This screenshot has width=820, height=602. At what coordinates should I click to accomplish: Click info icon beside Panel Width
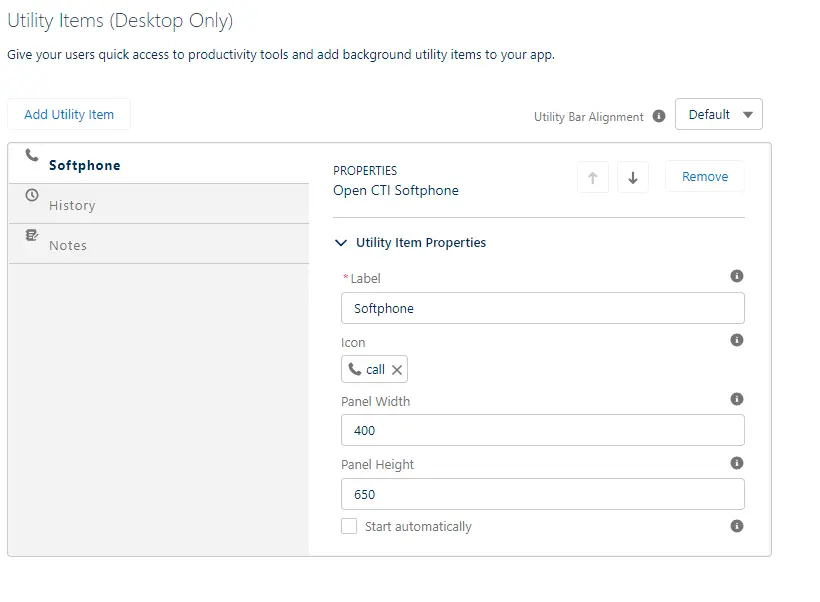(x=737, y=399)
